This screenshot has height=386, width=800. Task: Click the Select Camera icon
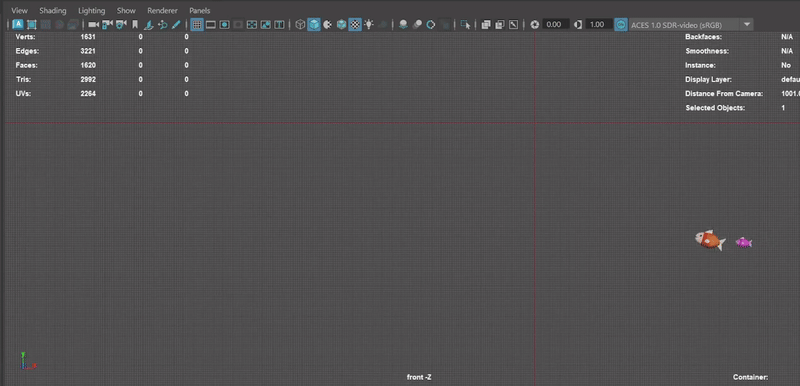tap(93, 24)
